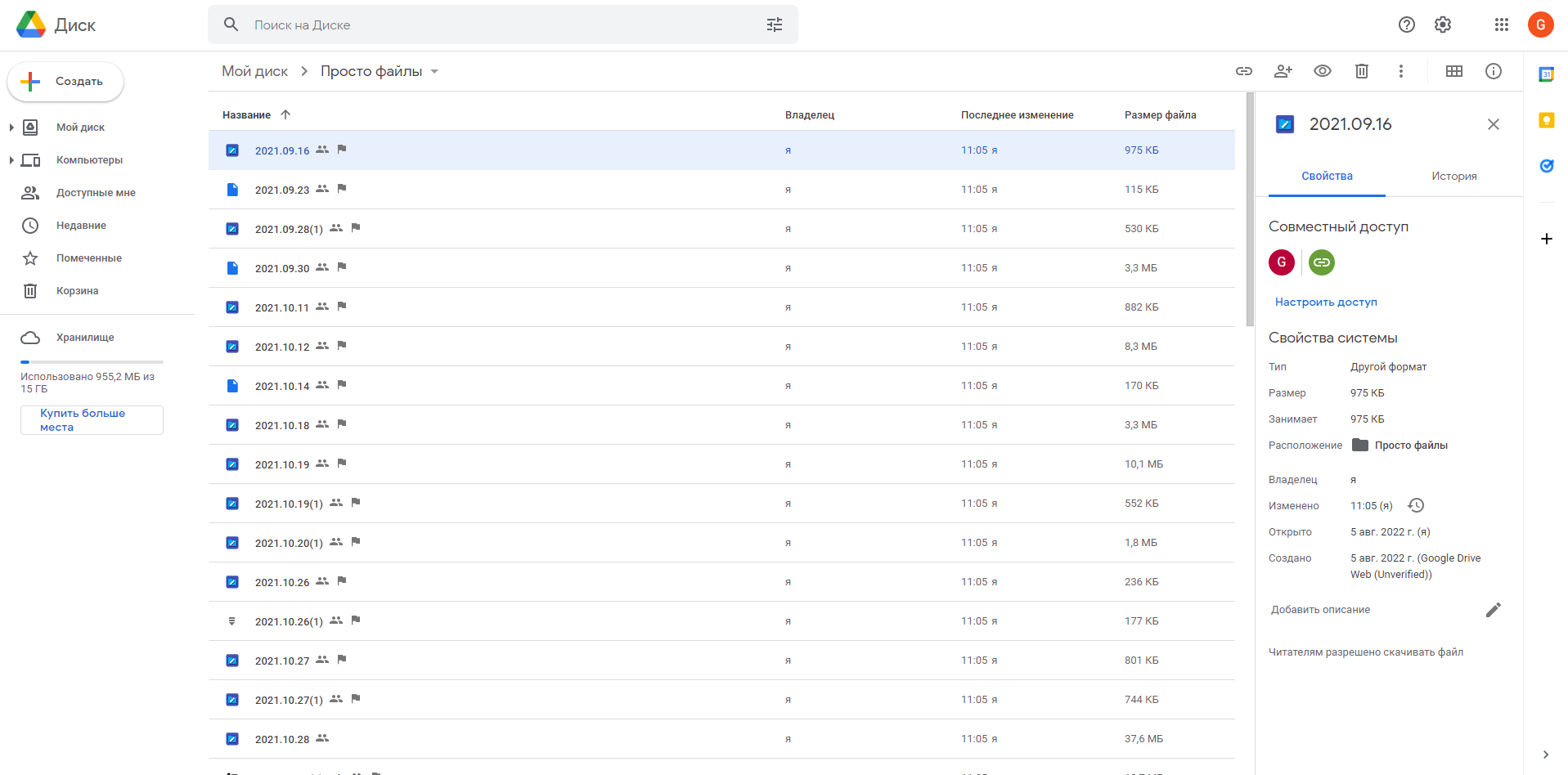Open 'Корзина' trash section

(x=77, y=291)
